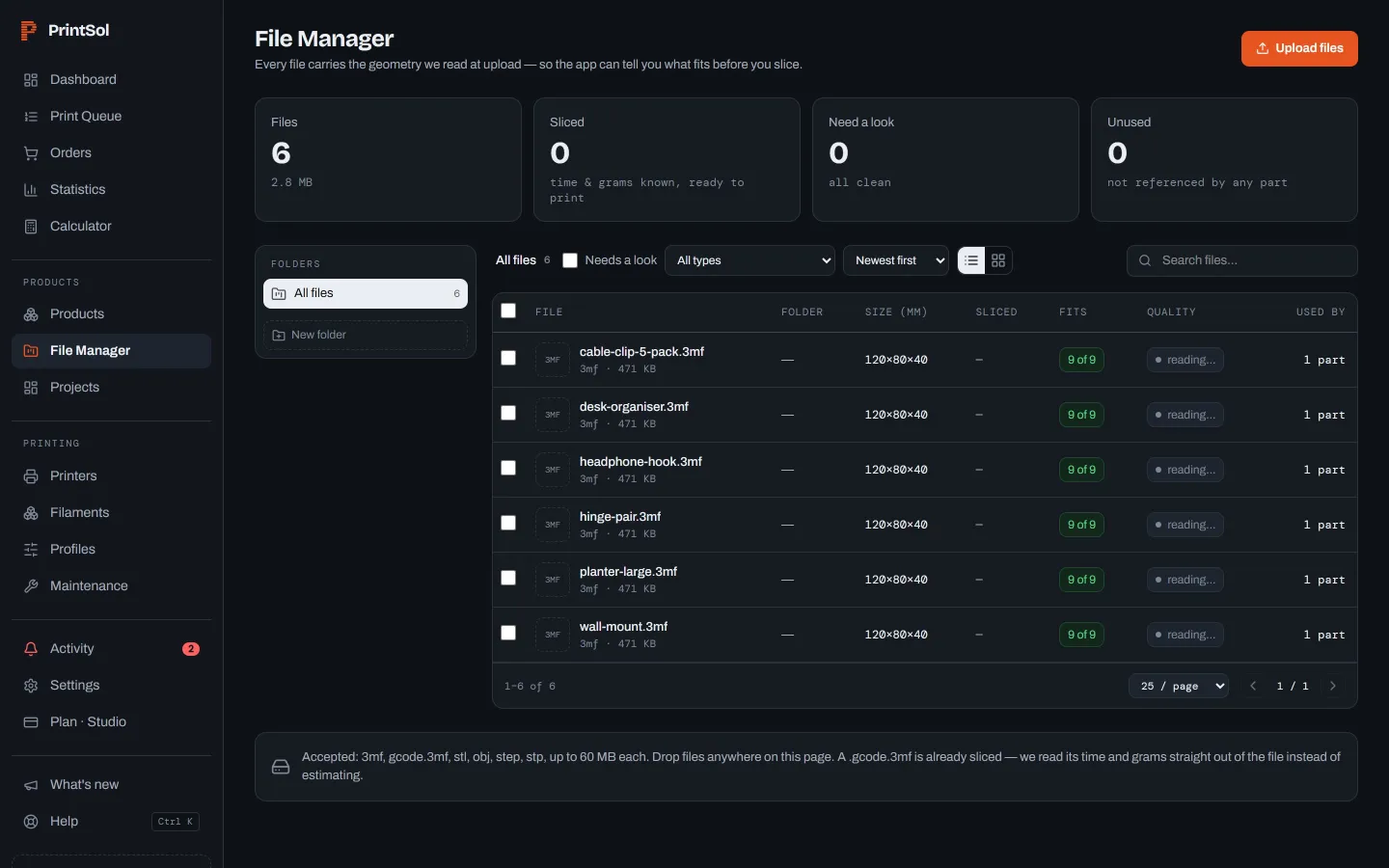Click the Maintenance wrench icon
This screenshot has height=868, width=1389.
click(x=31, y=586)
